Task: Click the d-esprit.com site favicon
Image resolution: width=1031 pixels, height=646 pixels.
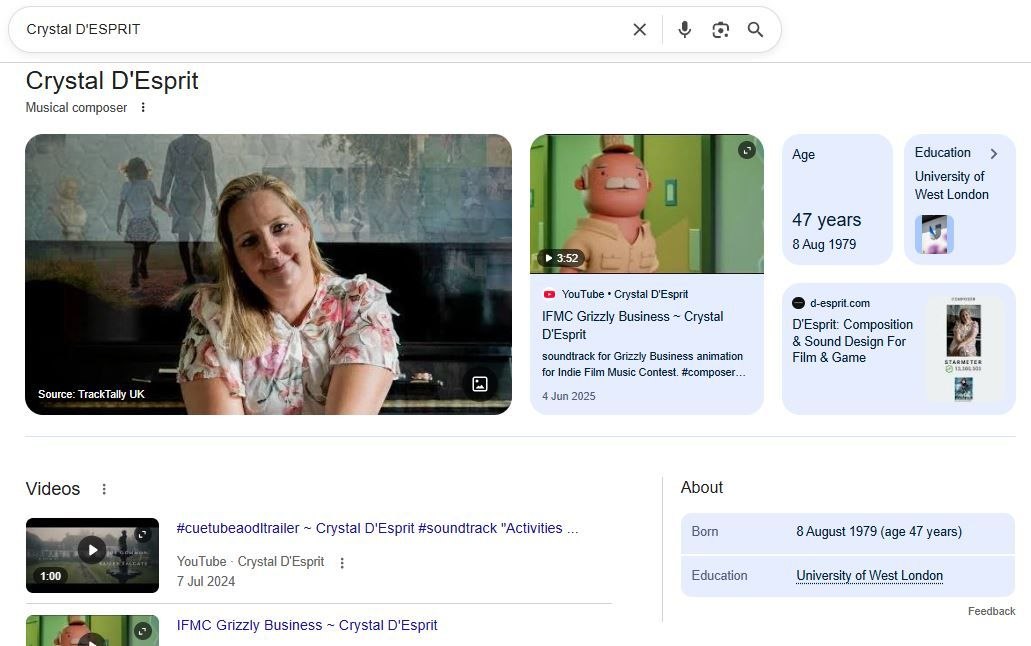Action: (x=798, y=303)
